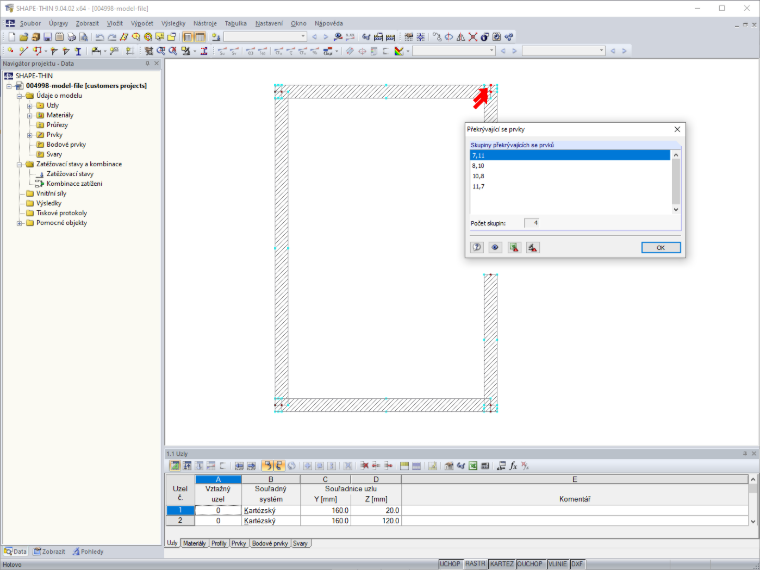Viewport: 760px width, 570px height.
Task: Click the Počet skupin value field
Action: (x=531, y=223)
